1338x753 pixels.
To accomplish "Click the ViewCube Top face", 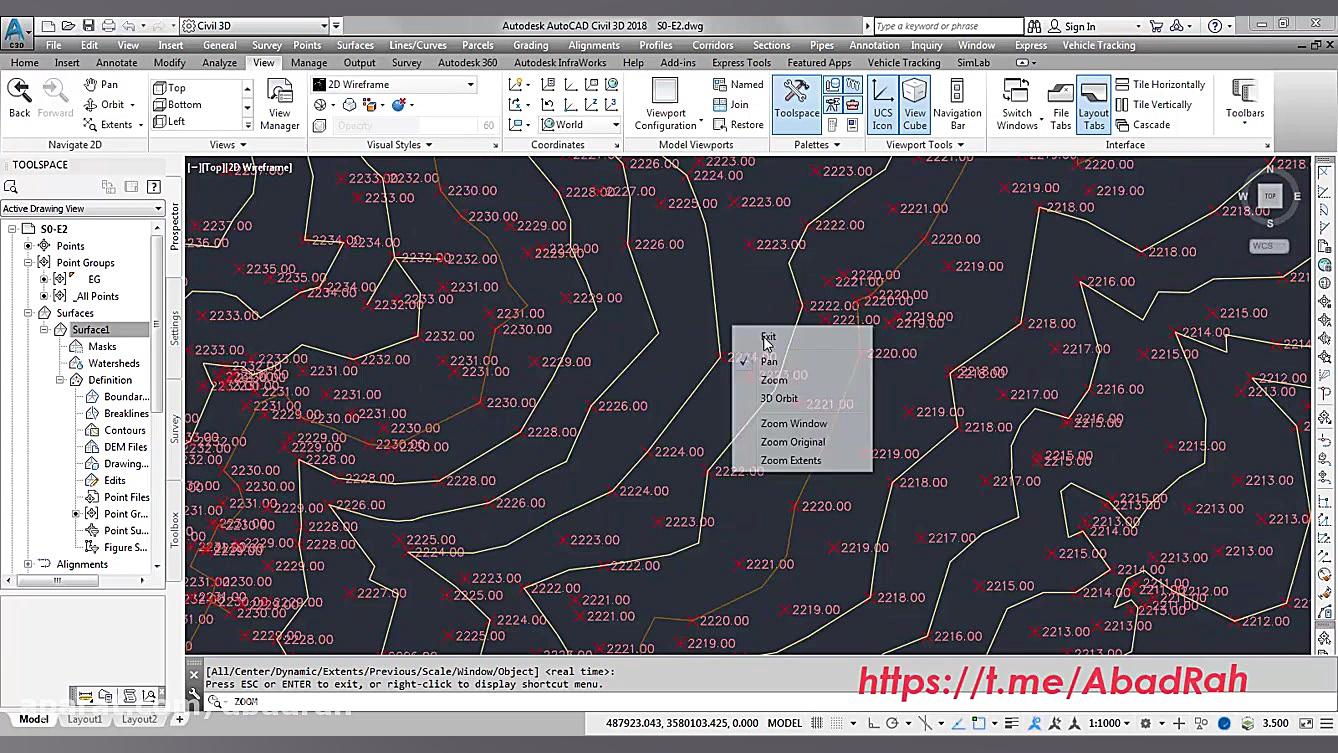I will point(1270,196).
